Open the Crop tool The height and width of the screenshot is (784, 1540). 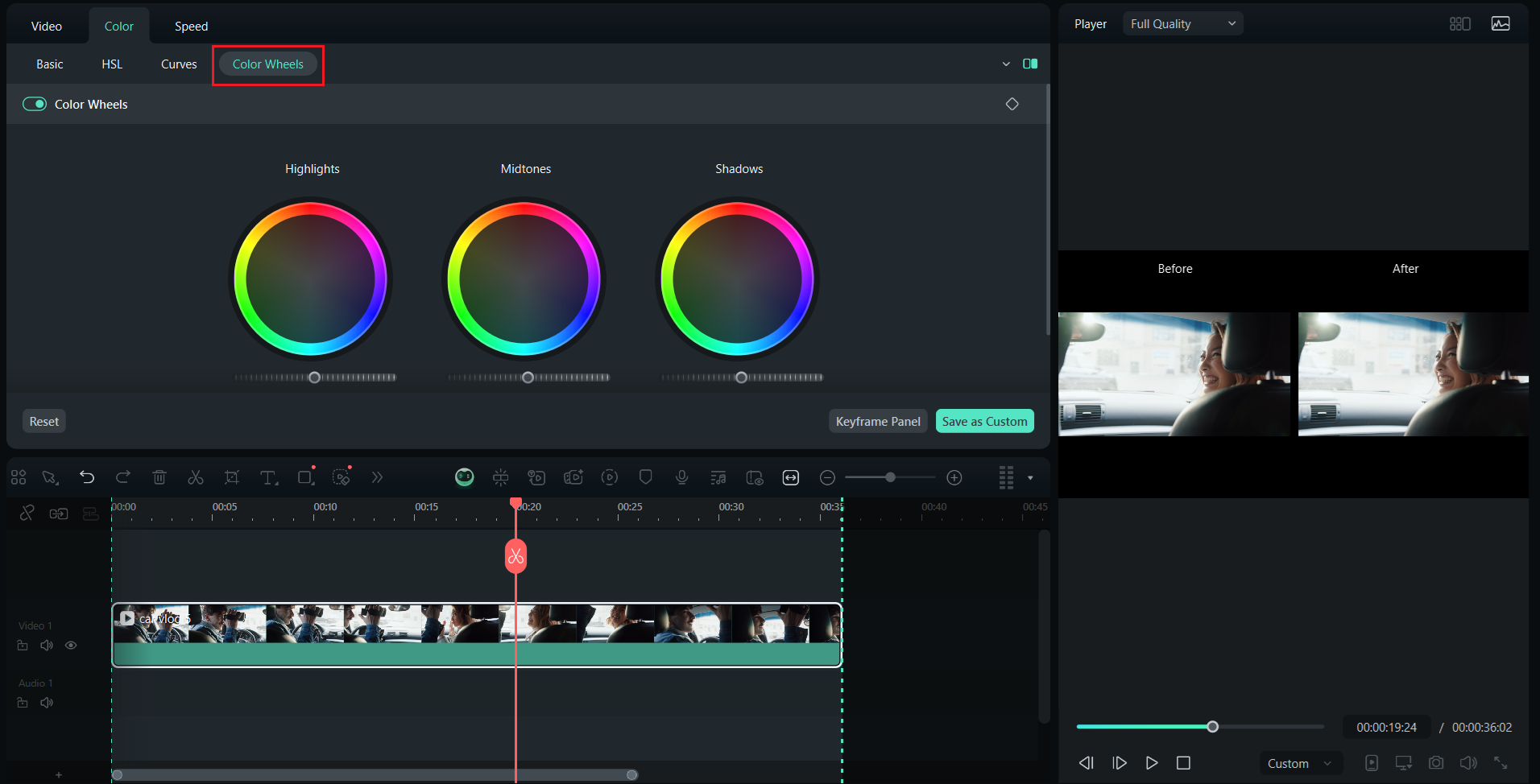231,477
